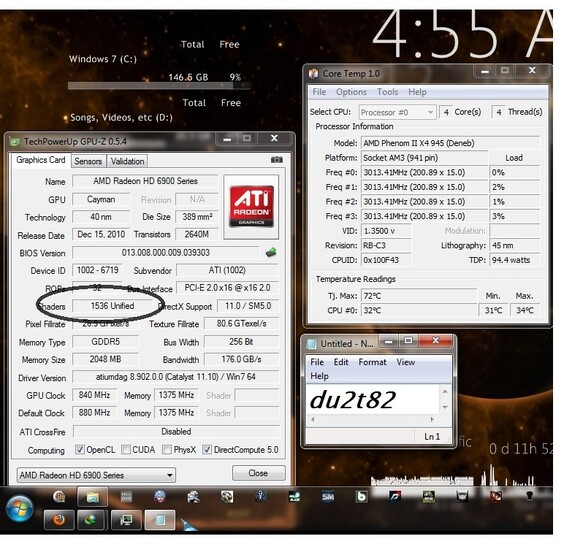Viewport: 564px width, 547px height.
Task: Click the '1.3500 v' VID value
Action: [x=386, y=231]
